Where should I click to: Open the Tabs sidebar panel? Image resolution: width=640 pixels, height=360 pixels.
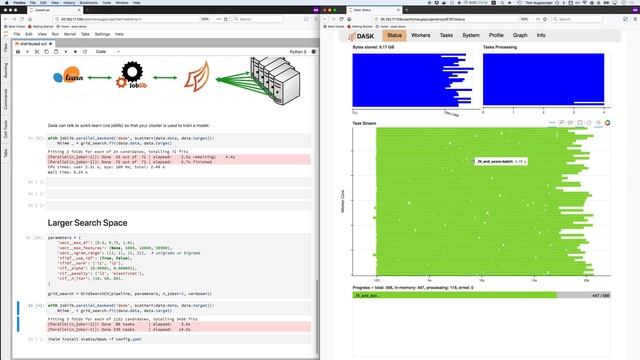pos(6,153)
